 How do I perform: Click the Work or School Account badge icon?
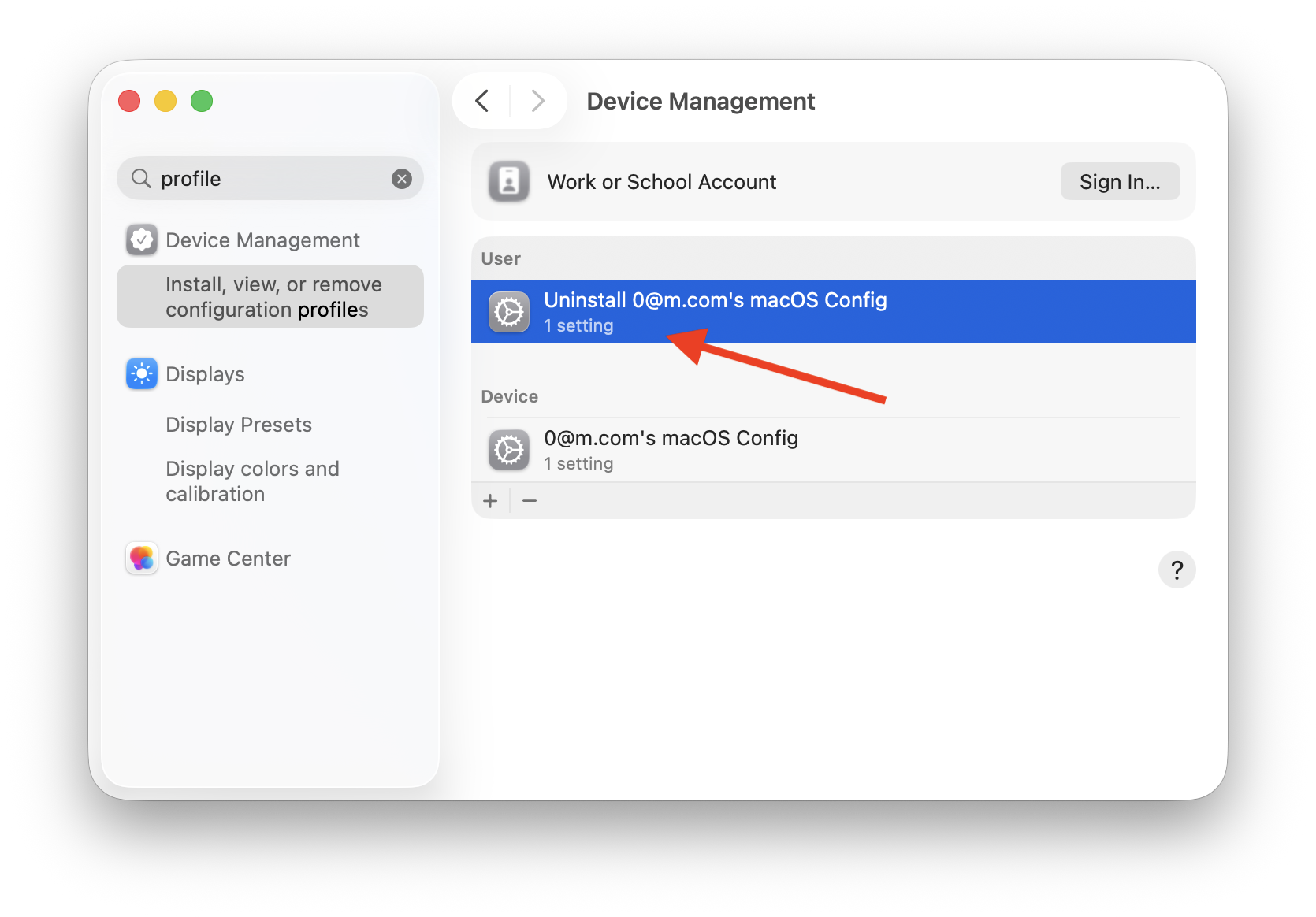tap(509, 182)
